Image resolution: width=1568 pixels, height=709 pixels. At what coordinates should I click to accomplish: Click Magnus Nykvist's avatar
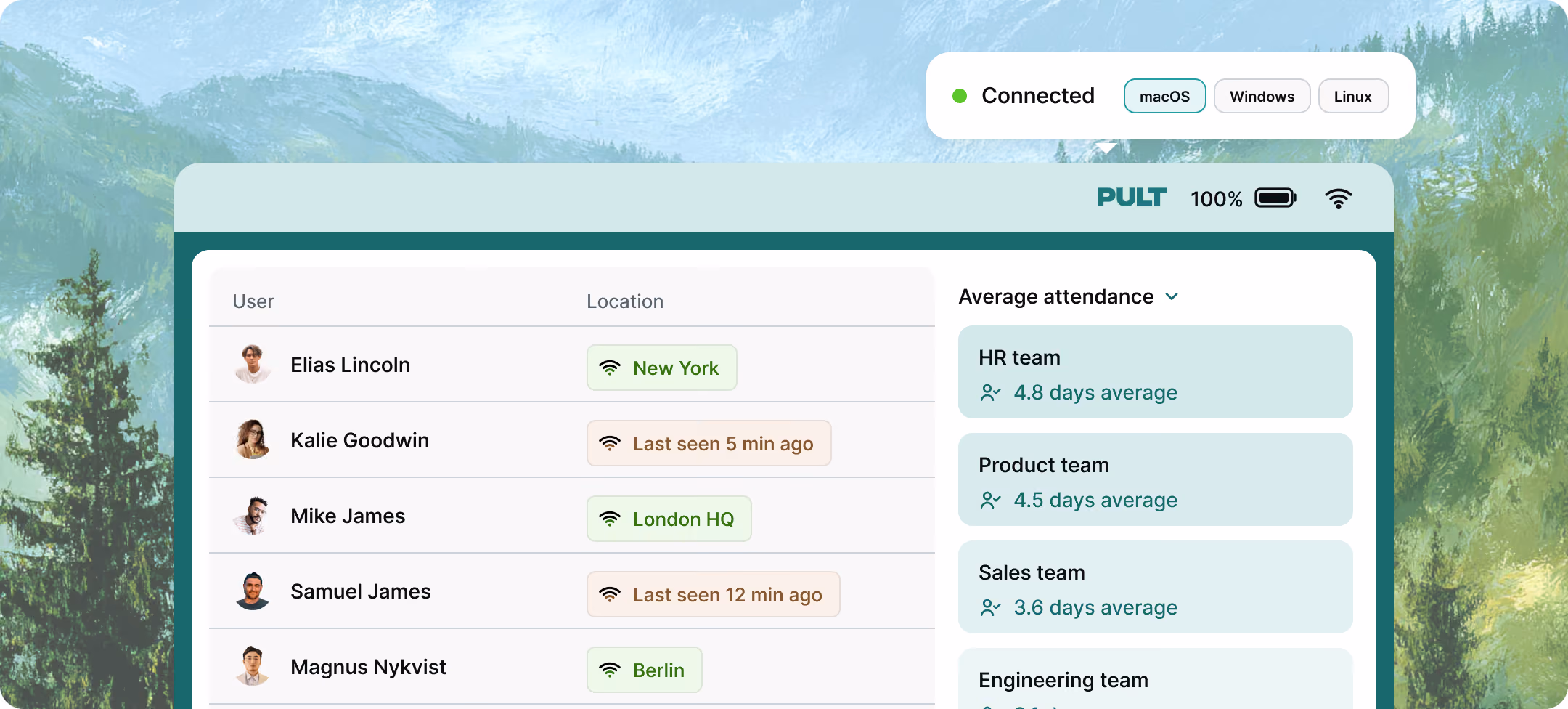(253, 666)
